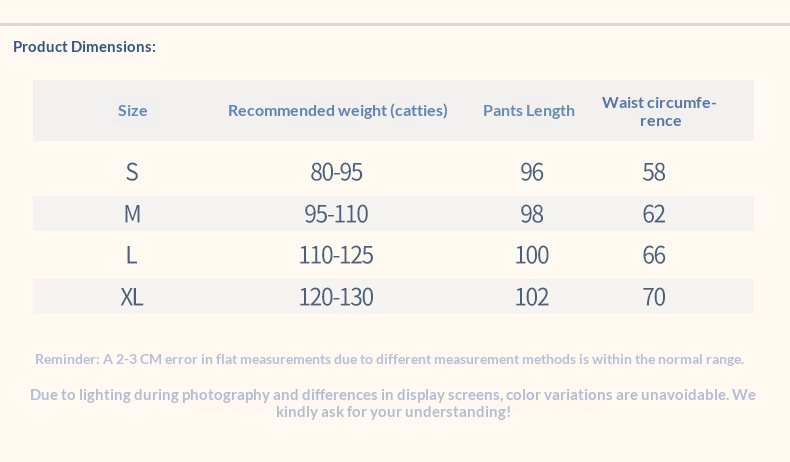Click the 120-130 weight value
The height and width of the screenshot is (462, 790).
click(x=336, y=297)
